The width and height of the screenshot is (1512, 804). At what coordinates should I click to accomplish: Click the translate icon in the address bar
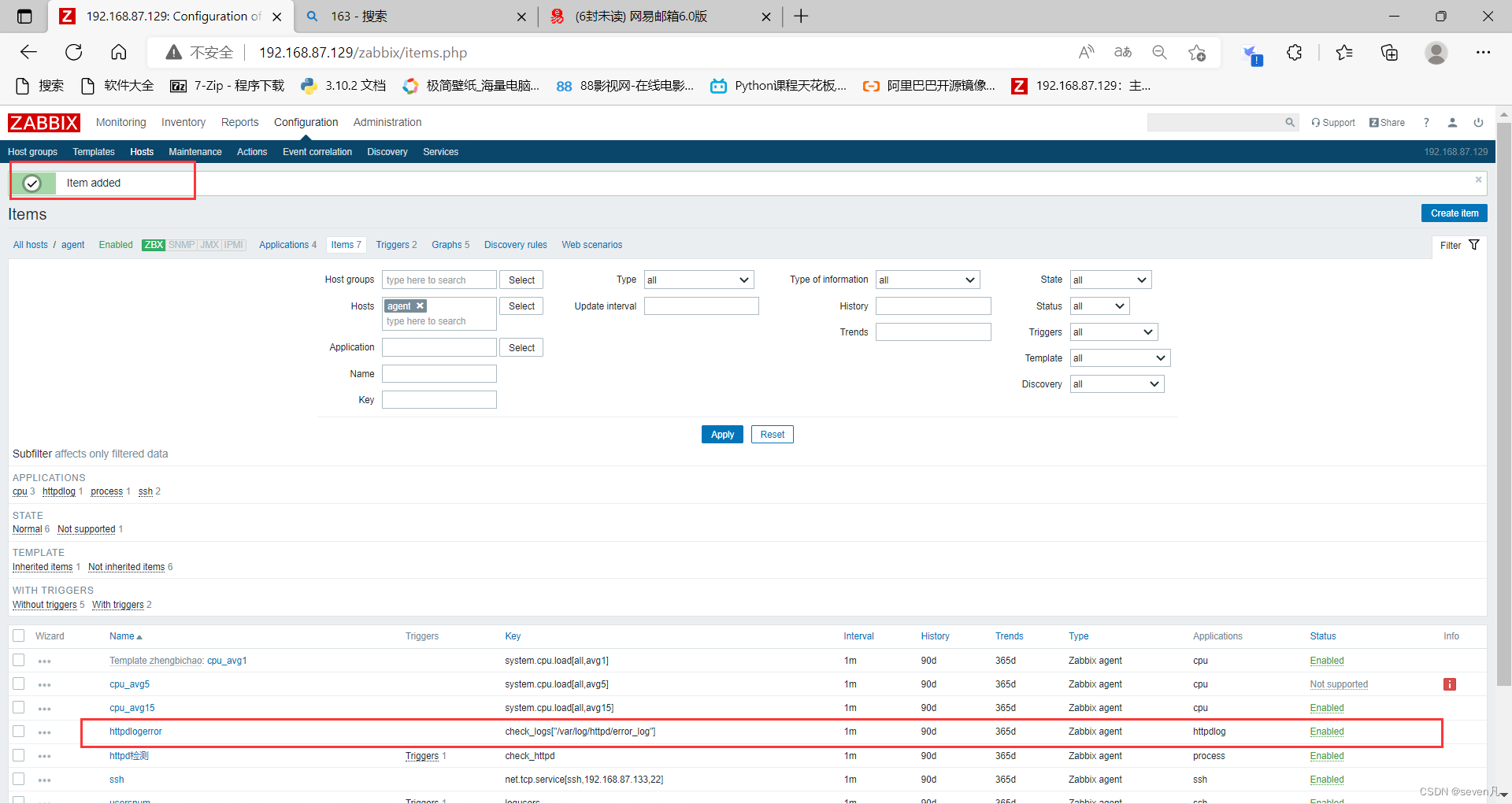1123,53
